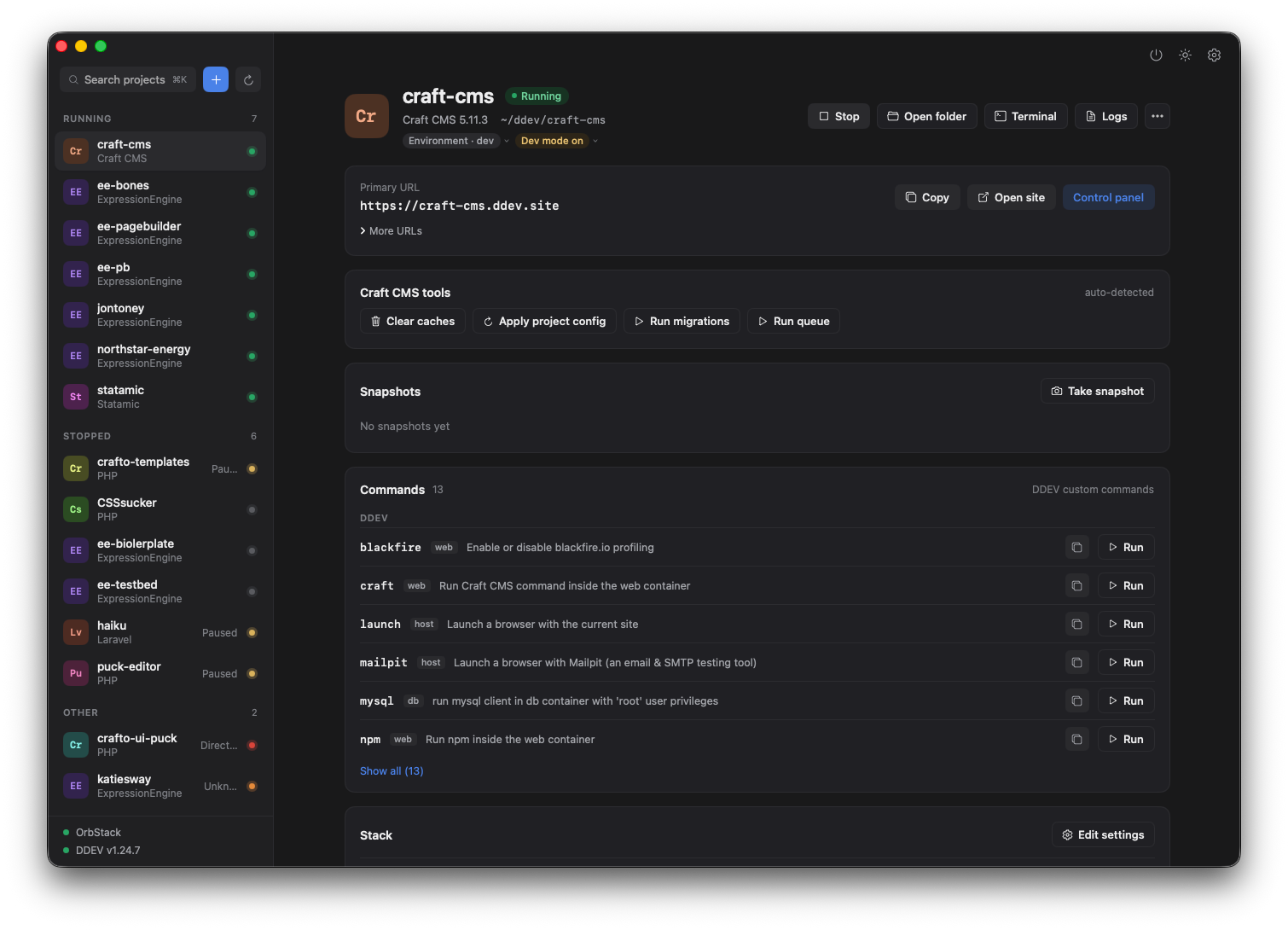Copy the blackfire command
The image size is (1288, 930).
[x=1076, y=547]
